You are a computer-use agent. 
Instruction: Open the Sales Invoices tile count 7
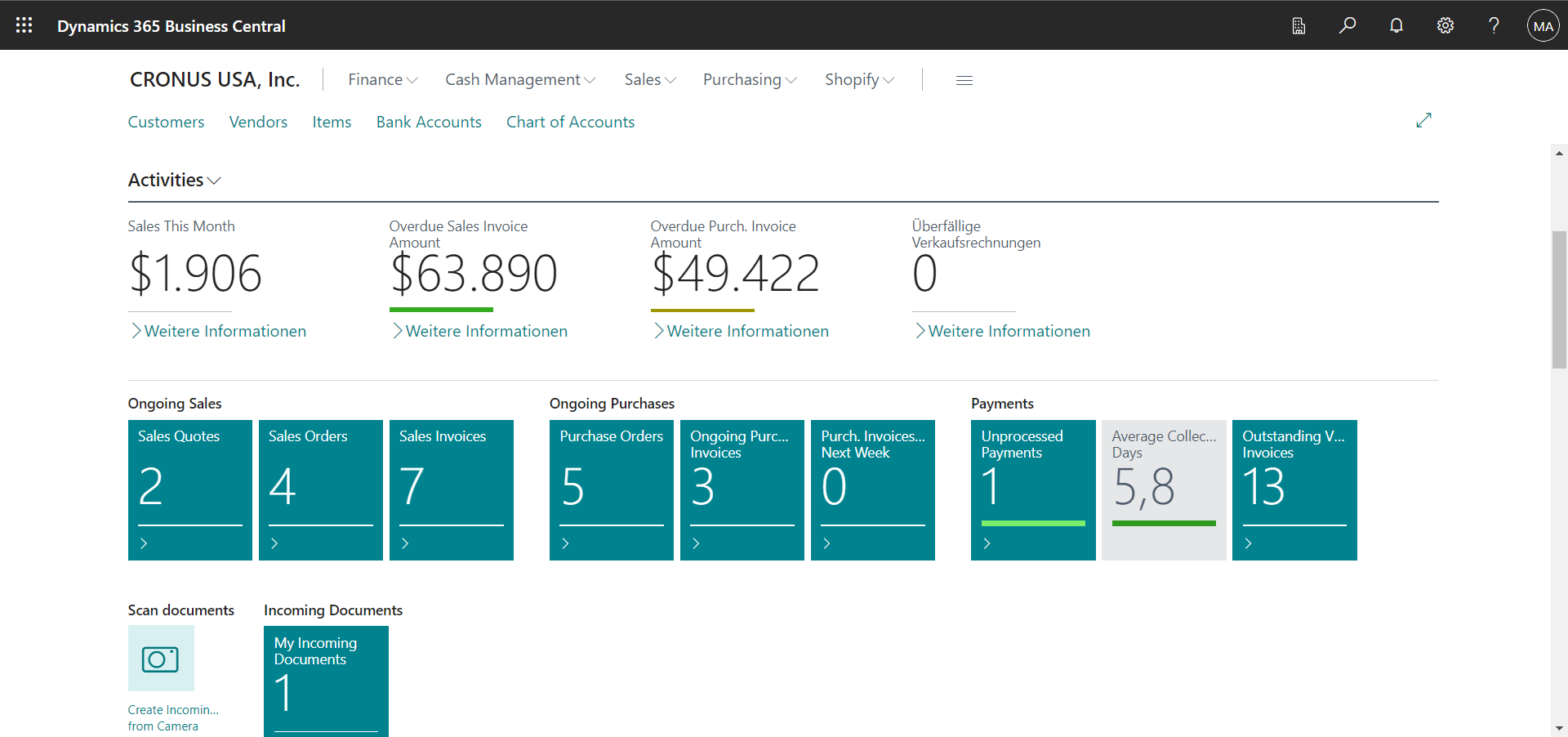[x=412, y=486]
